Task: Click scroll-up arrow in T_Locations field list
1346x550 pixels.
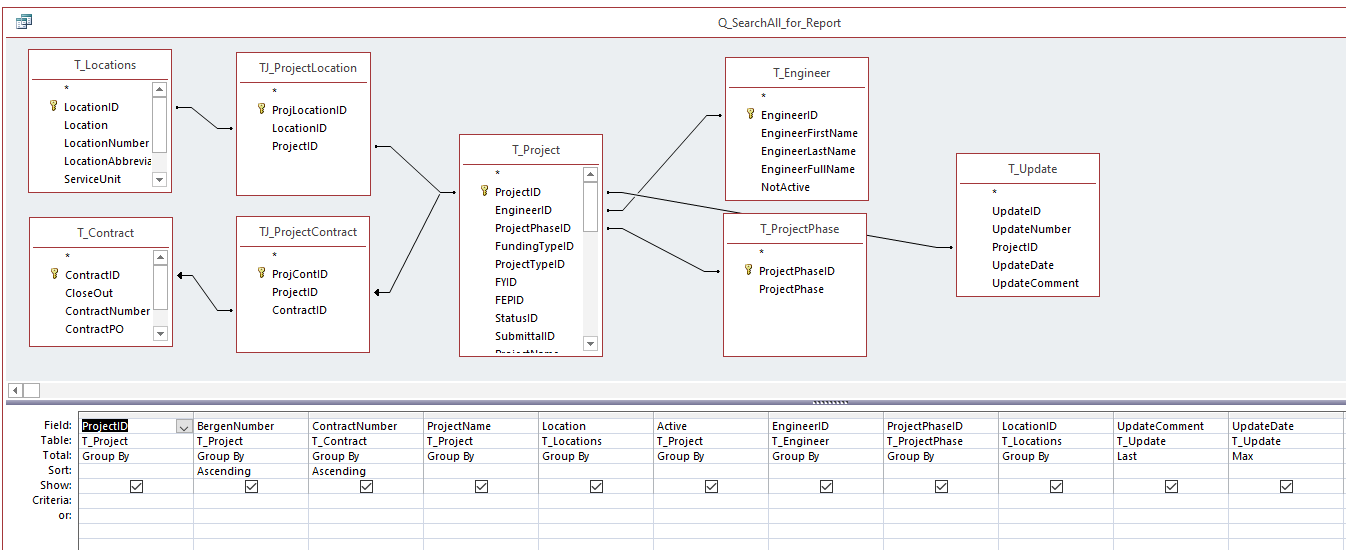Action: pos(159,90)
